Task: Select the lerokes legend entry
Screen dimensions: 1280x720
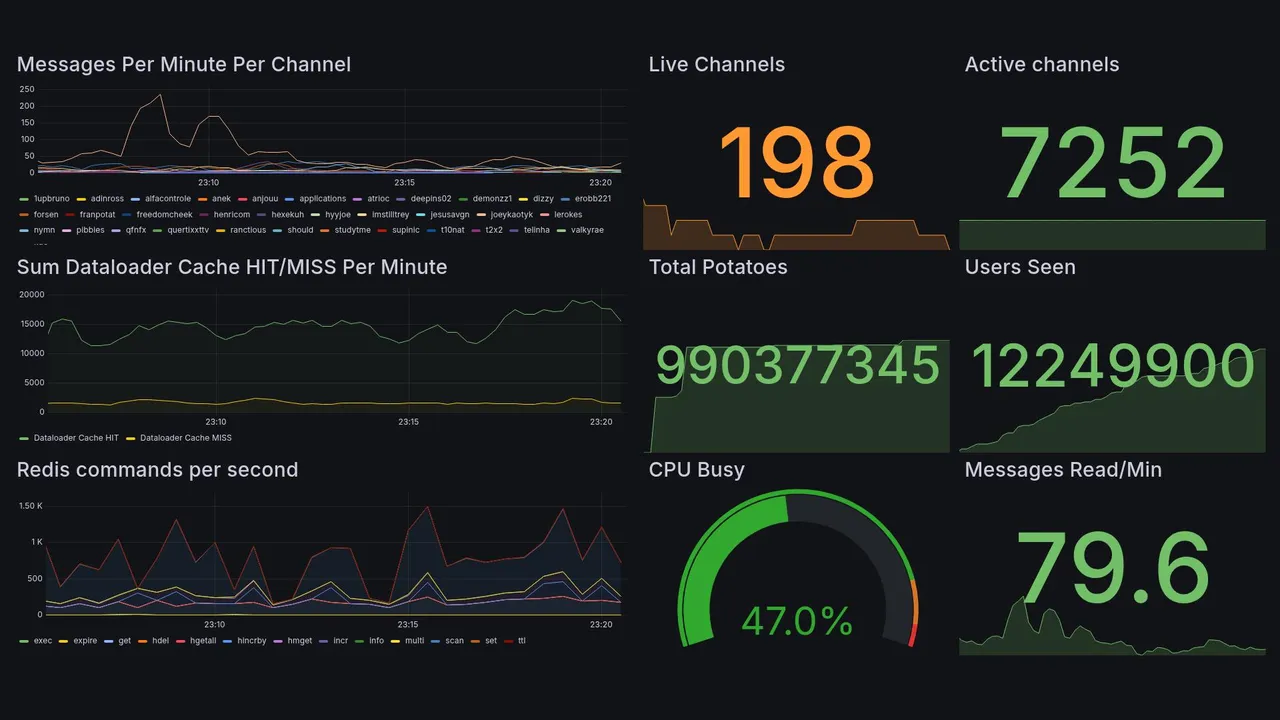Action: [x=561, y=215]
